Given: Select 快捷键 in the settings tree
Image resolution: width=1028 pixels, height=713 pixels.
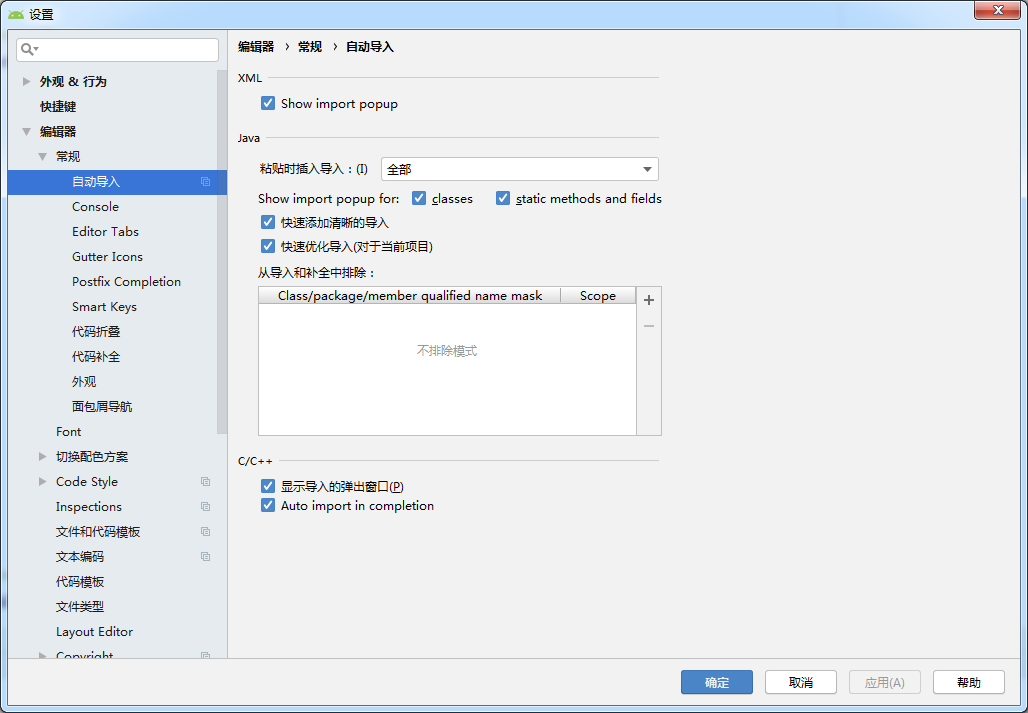Looking at the screenshot, I should tap(58, 106).
